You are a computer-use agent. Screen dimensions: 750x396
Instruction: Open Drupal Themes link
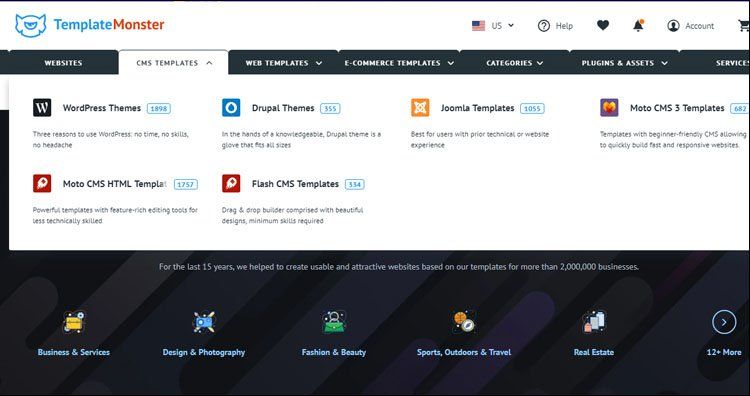pos(283,108)
